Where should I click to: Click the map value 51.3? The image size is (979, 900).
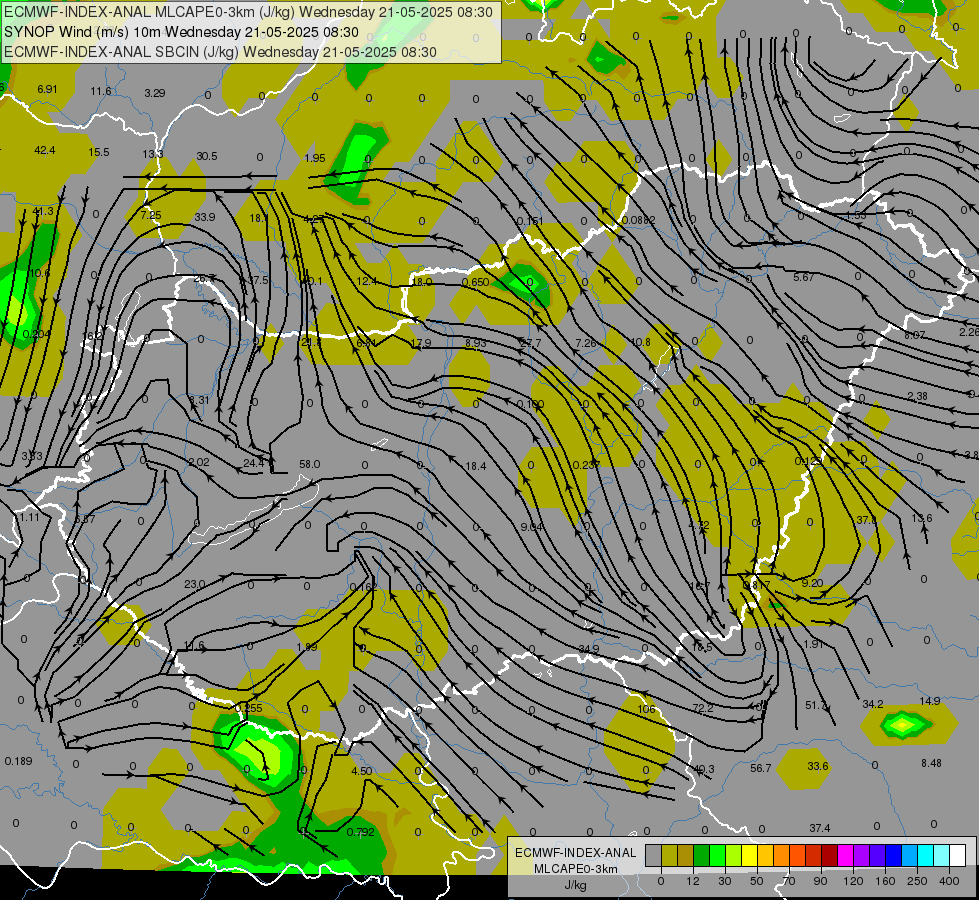[815, 705]
